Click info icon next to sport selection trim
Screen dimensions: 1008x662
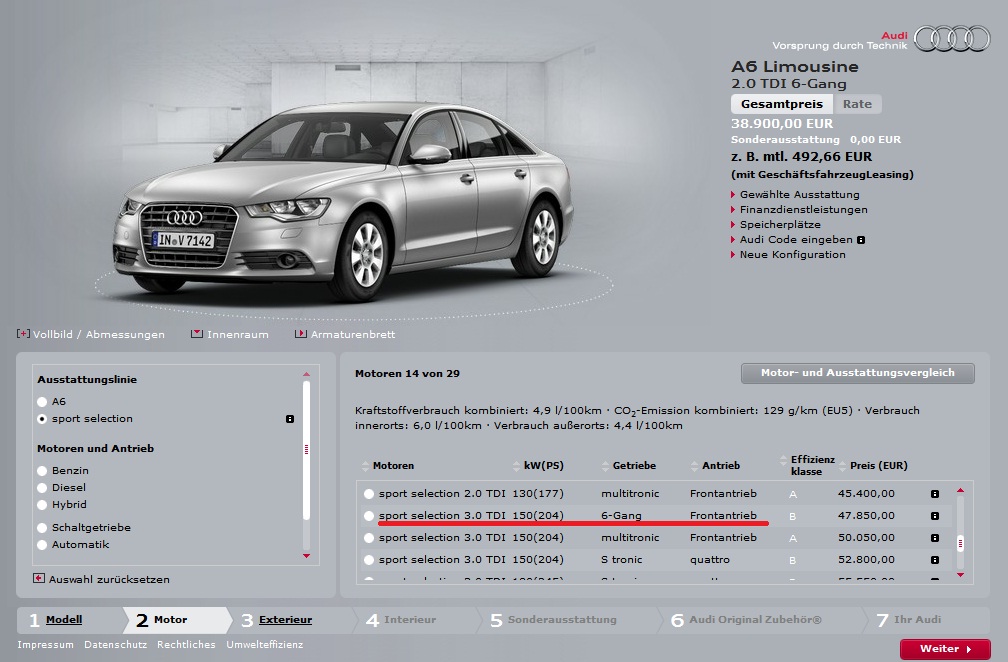coord(289,419)
